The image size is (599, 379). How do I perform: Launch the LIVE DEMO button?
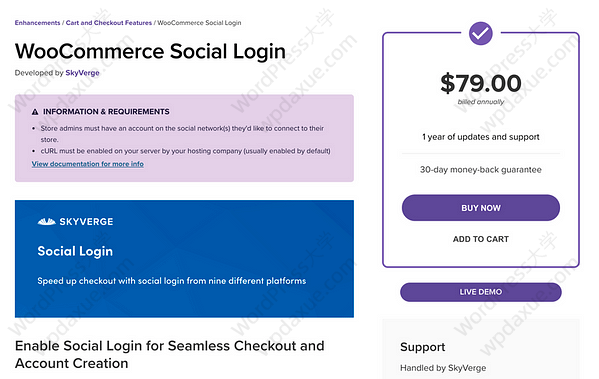click(481, 292)
